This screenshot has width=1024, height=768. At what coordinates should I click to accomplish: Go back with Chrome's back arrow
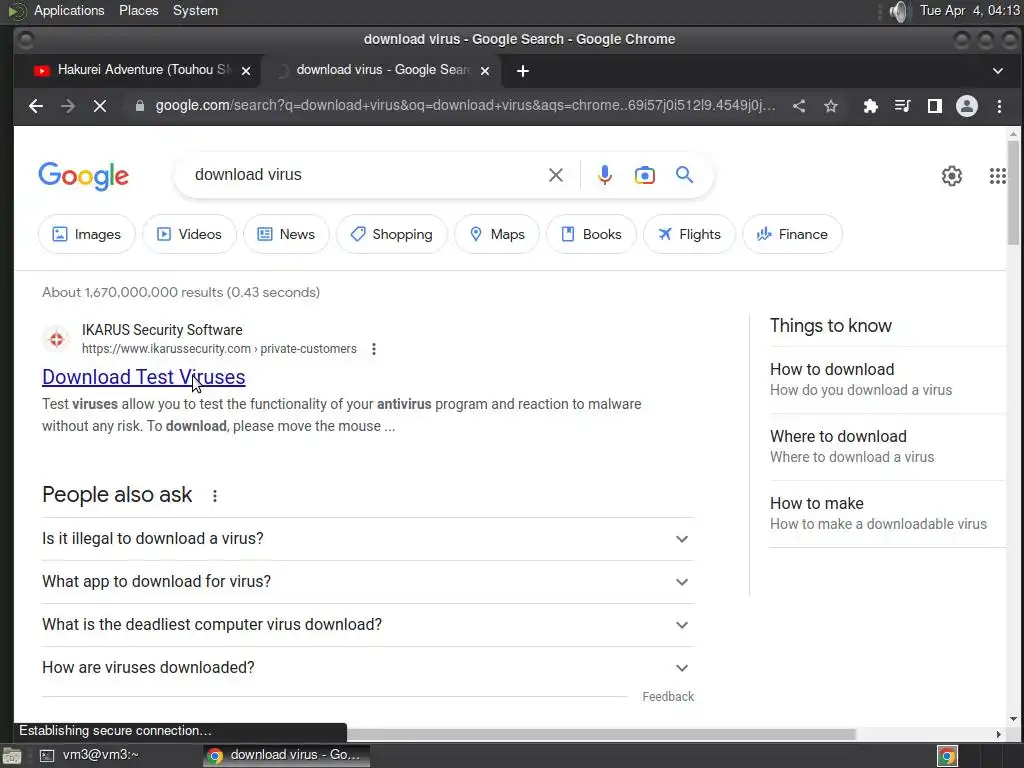[x=36, y=106]
